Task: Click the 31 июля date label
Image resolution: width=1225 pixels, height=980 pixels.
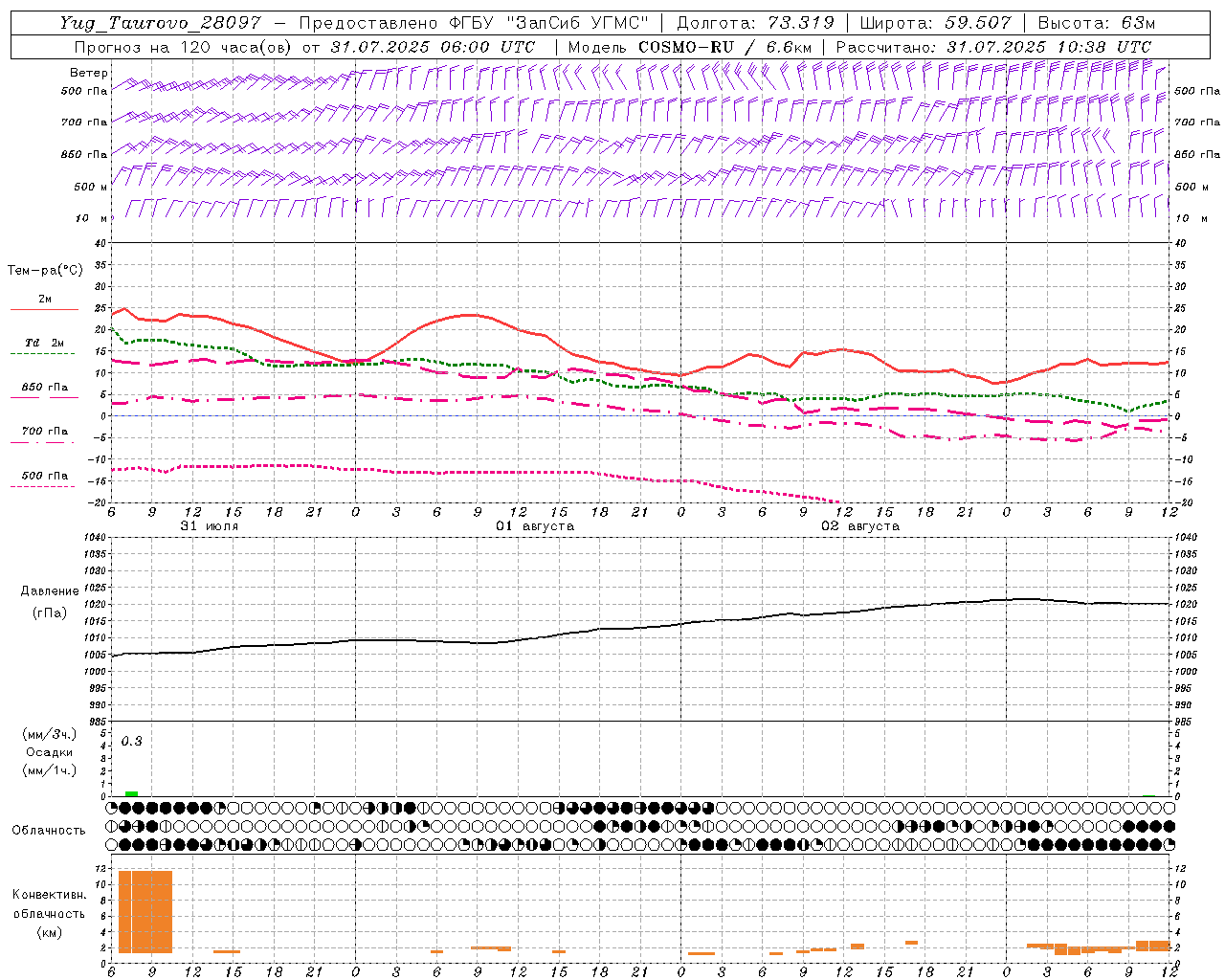Action: 210,526
